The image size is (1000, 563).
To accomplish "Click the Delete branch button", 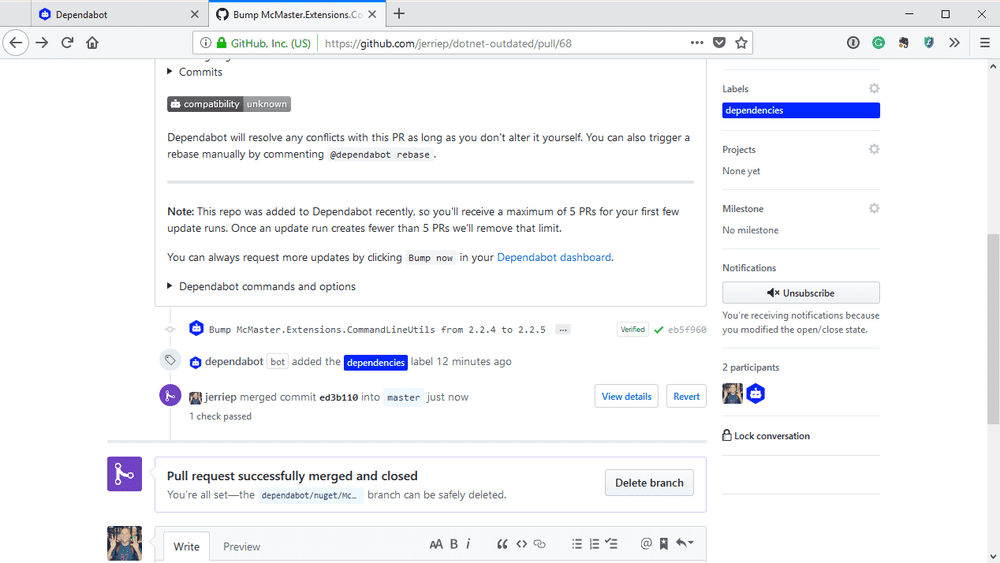I will 649,483.
